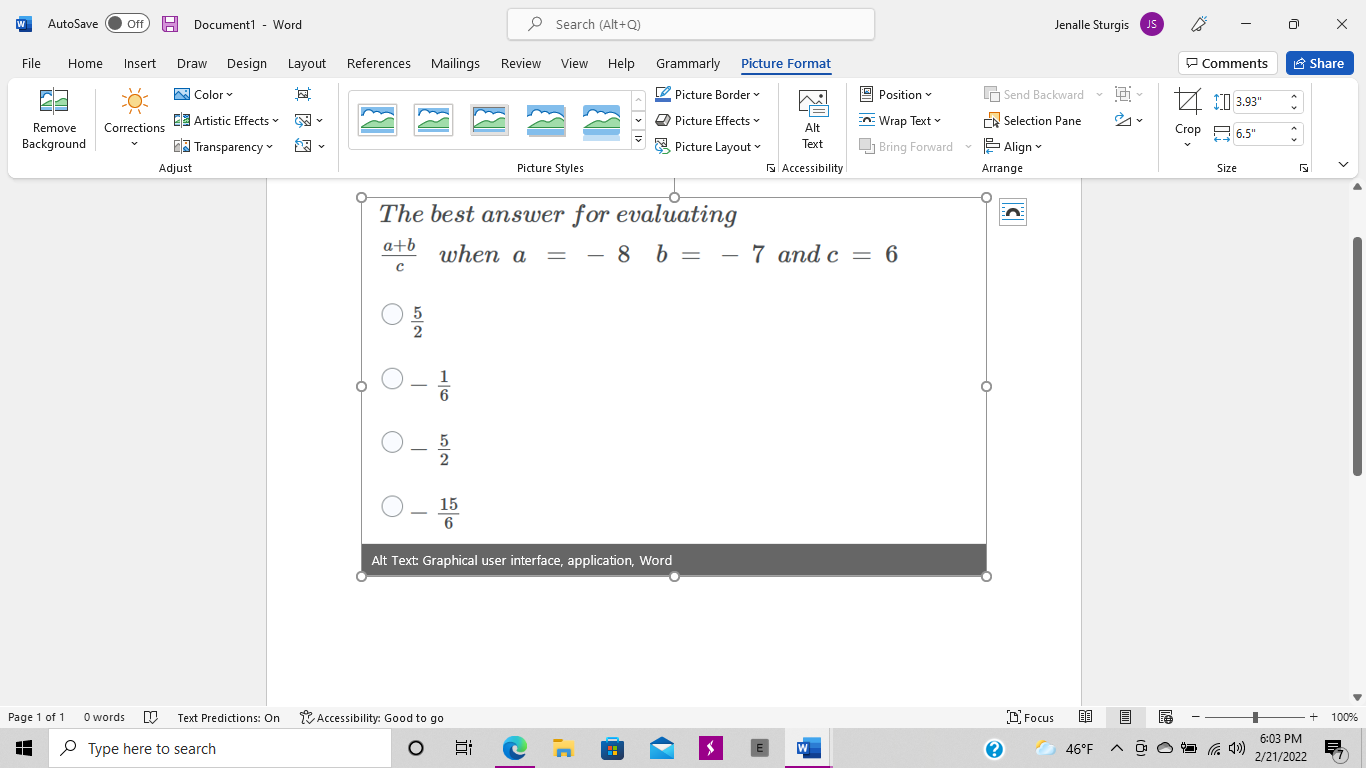Image resolution: width=1366 pixels, height=768 pixels.
Task: Select the -15/6 answer choice
Action: (392, 505)
